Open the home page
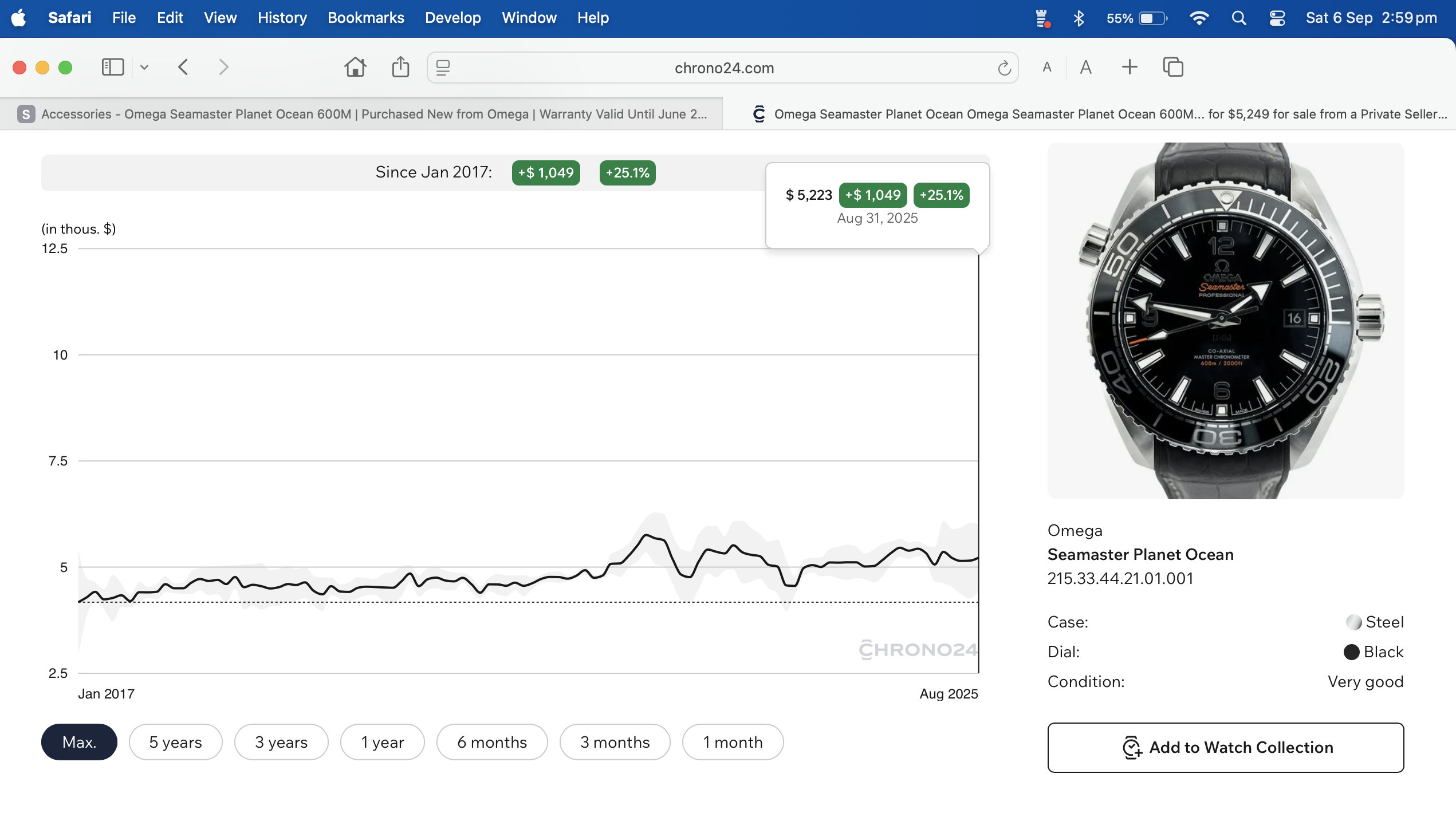The height and width of the screenshot is (821, 1456). tap(355, 68)
